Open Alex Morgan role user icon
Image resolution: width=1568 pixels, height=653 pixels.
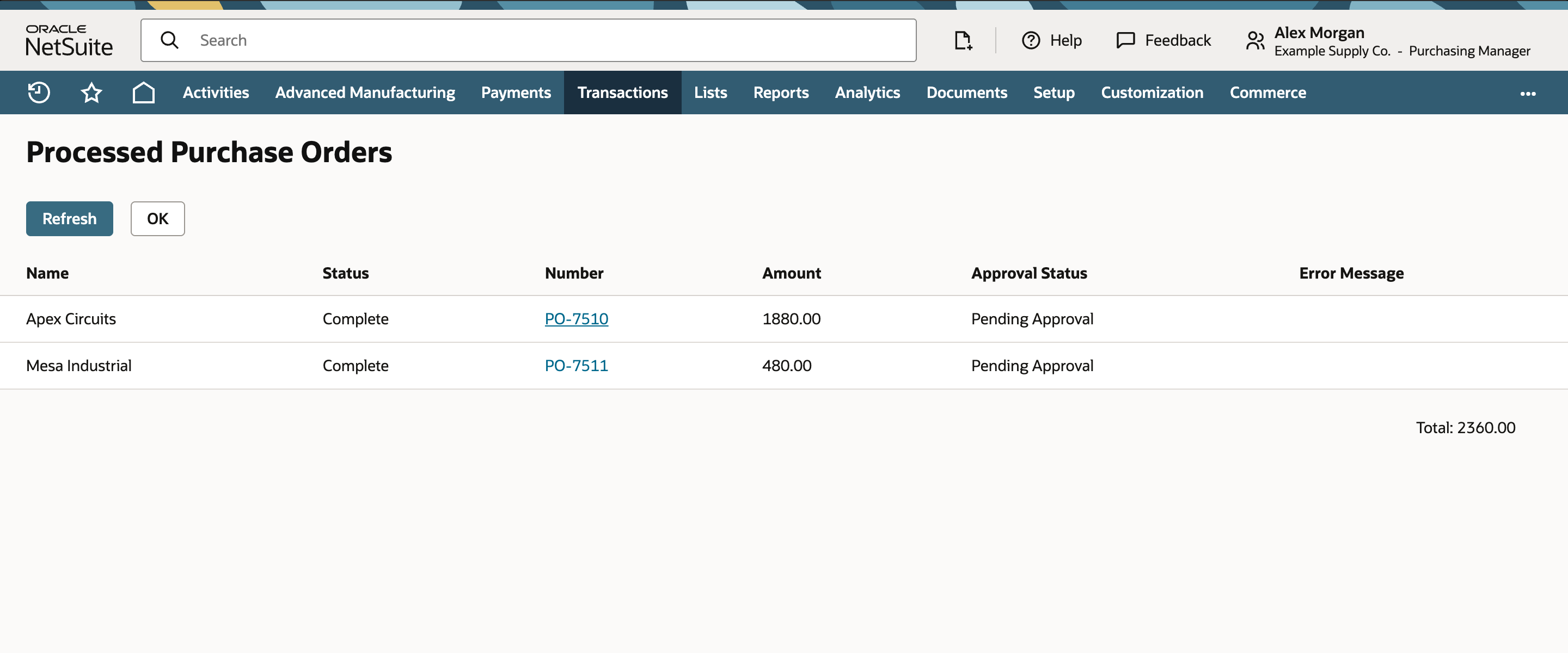coord(1255,40)
